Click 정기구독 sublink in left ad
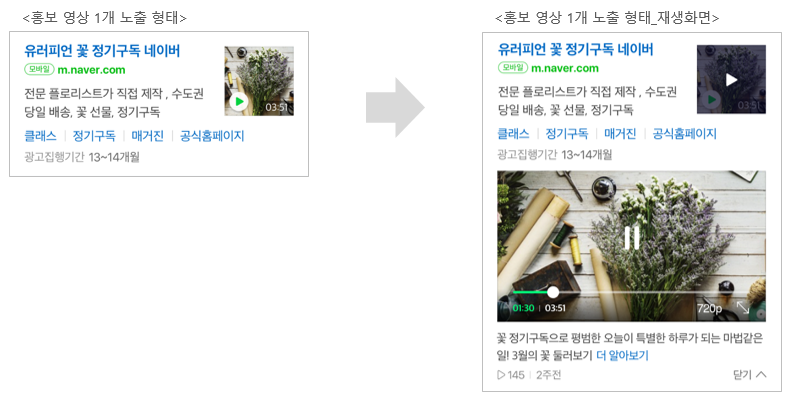This screenshot has height=404, width=794. [94, 136]
